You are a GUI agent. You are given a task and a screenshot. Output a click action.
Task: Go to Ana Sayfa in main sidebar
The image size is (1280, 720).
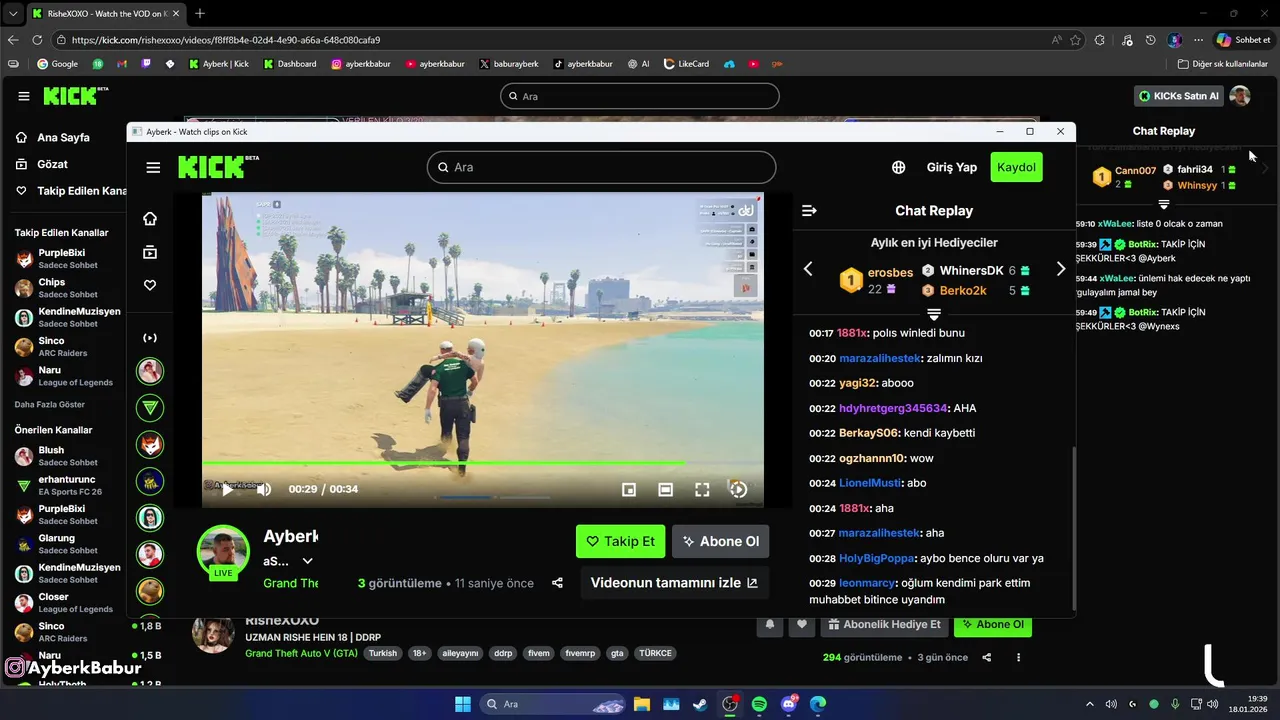[x=63, y=138]
